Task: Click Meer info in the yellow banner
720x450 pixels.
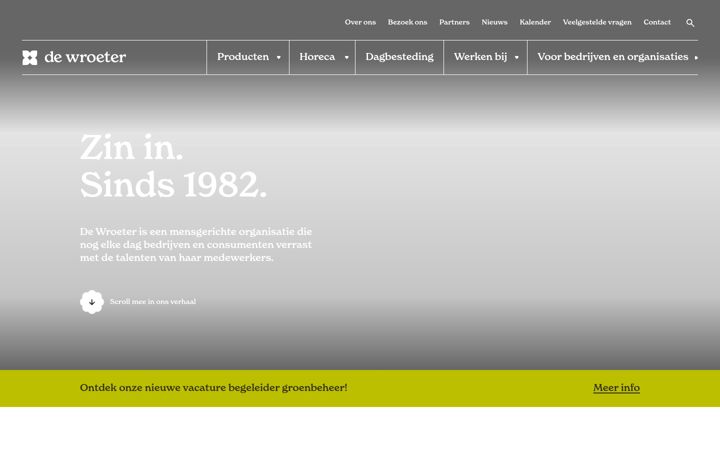Action: point(616,388)
